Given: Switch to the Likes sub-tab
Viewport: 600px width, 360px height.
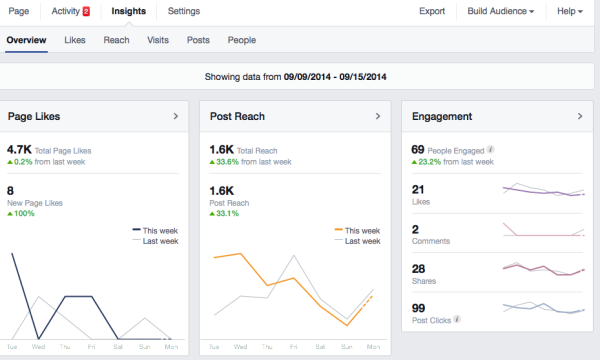Looking at the screenshot, I should click(x=75, y=40).
